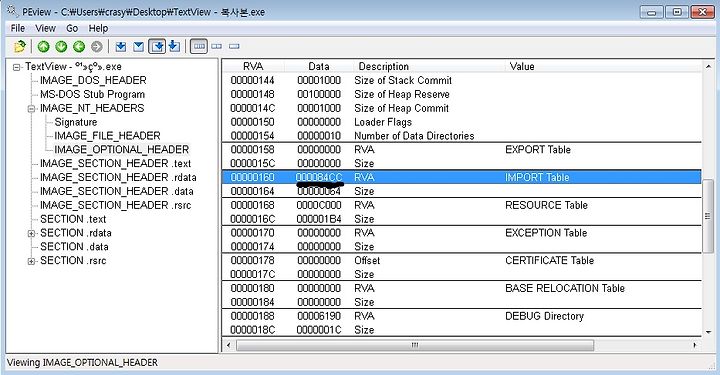Collapse the IMAGE_NT_HEADERS tree node
The height and width of the screenshot is (375, 720).
point(31,109)
